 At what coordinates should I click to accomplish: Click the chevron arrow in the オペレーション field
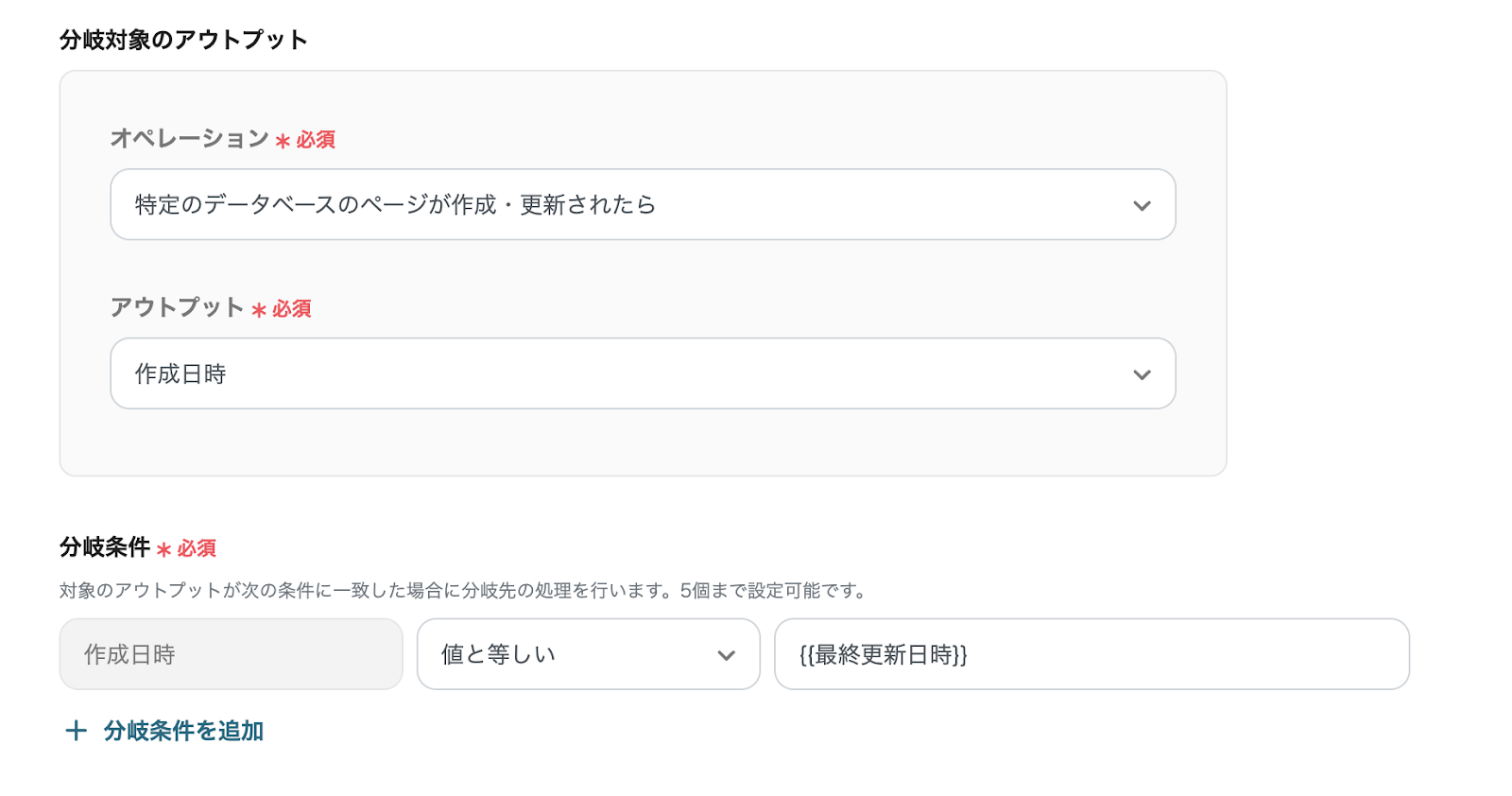[x=1142, y=205]
